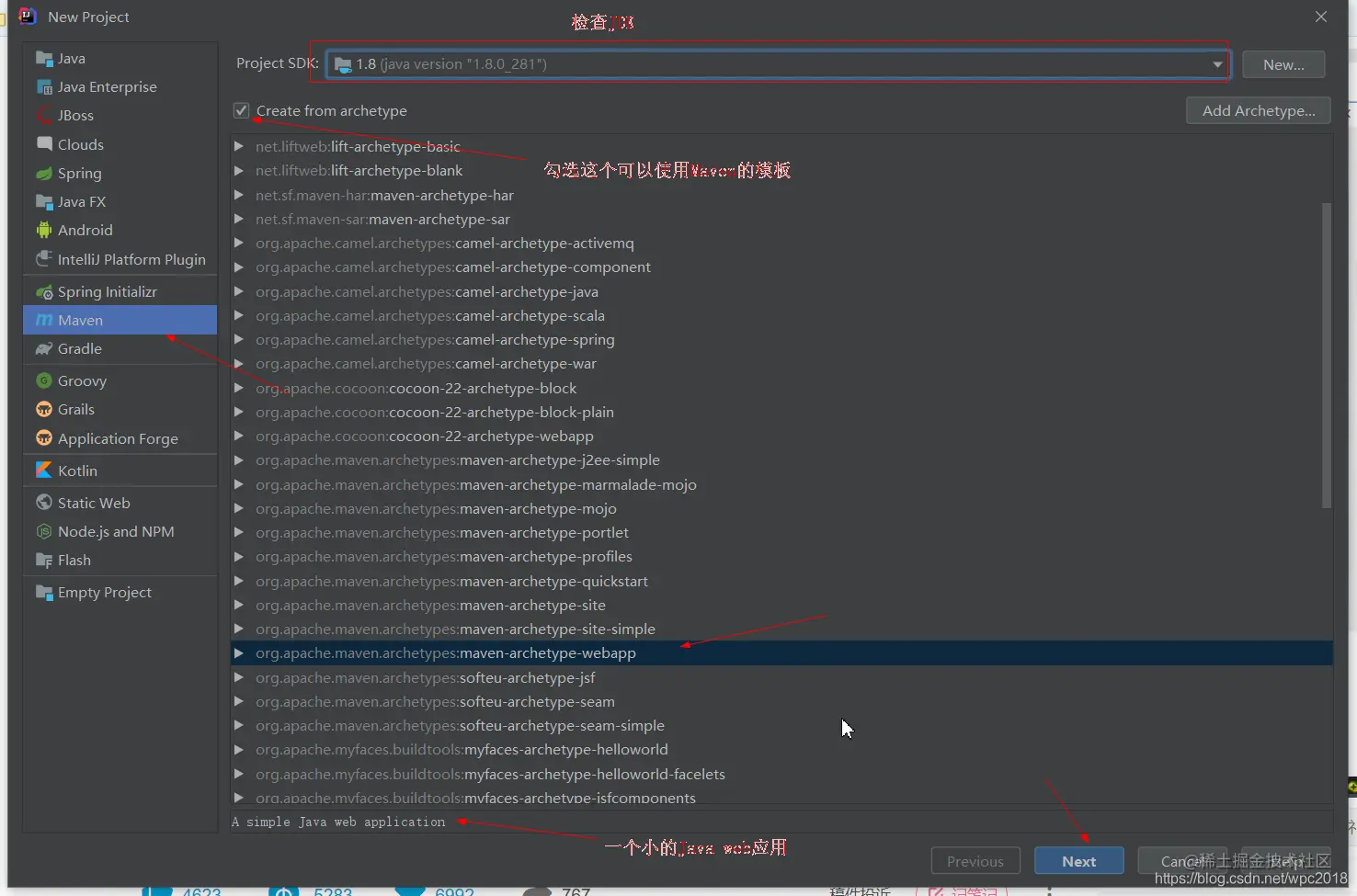
Task: Select the Java project type icon
Action: coord(44,59)
